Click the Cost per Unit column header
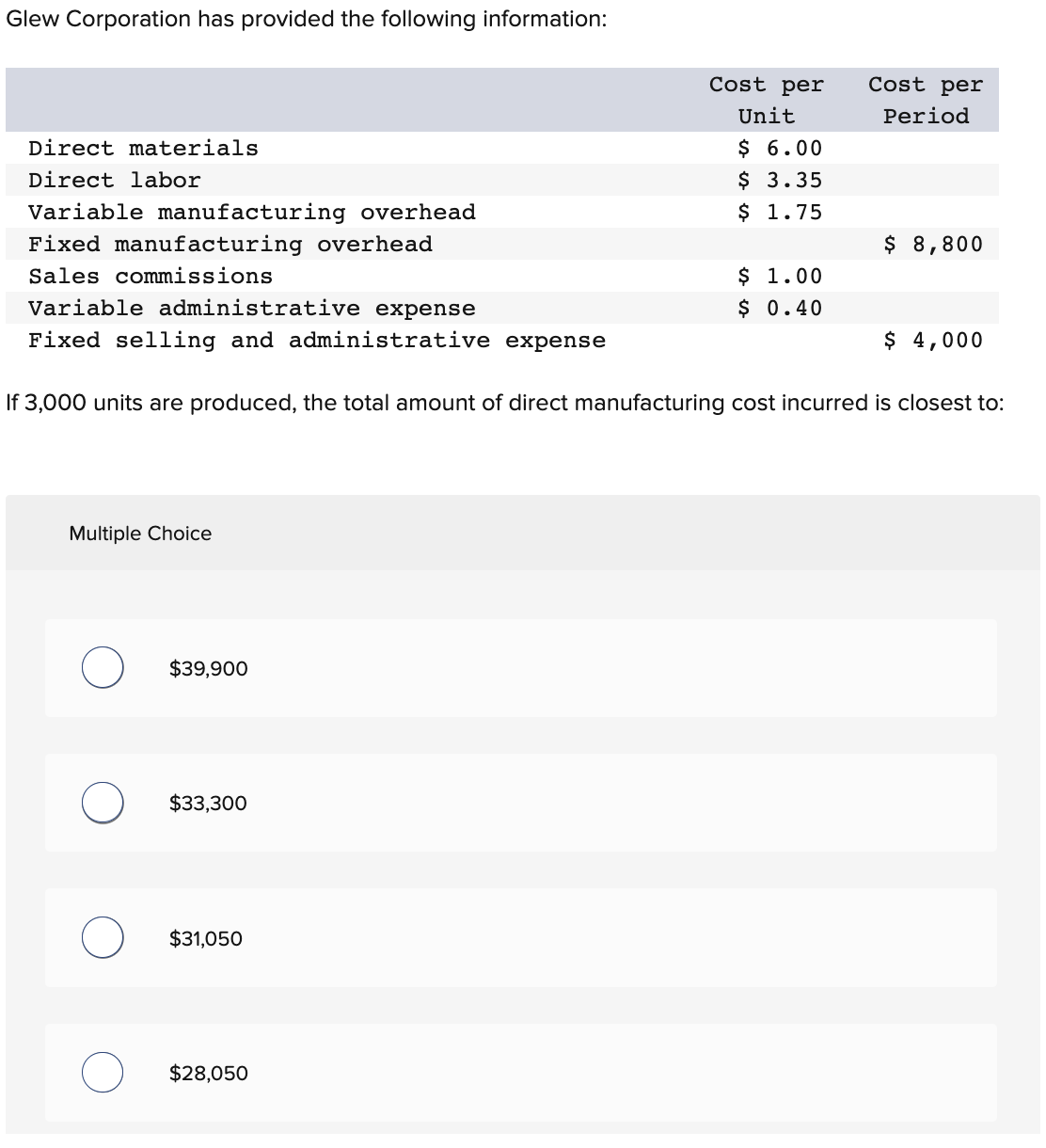 (766, 101)
